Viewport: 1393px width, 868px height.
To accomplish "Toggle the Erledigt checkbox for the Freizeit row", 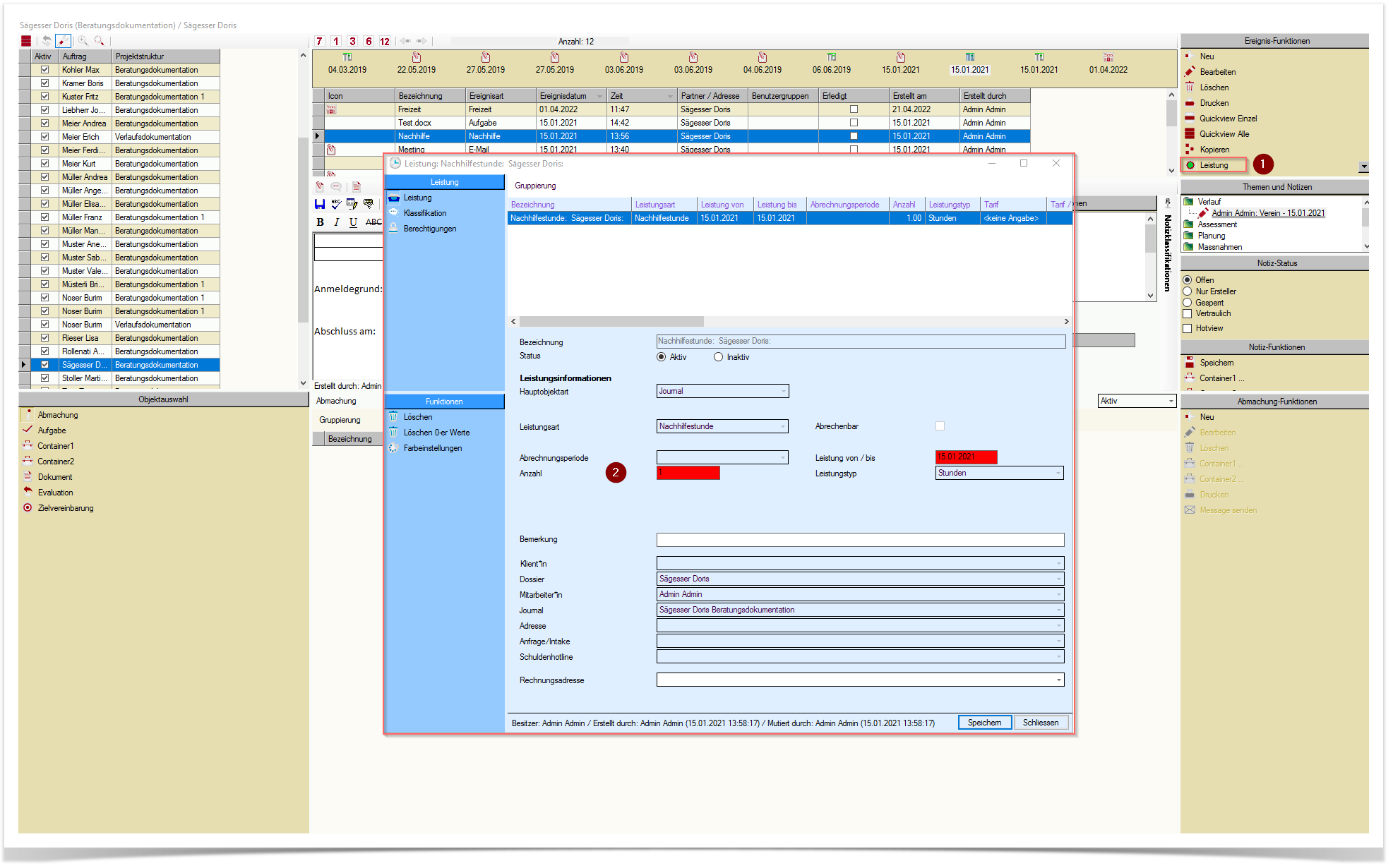I will point(854,109).
